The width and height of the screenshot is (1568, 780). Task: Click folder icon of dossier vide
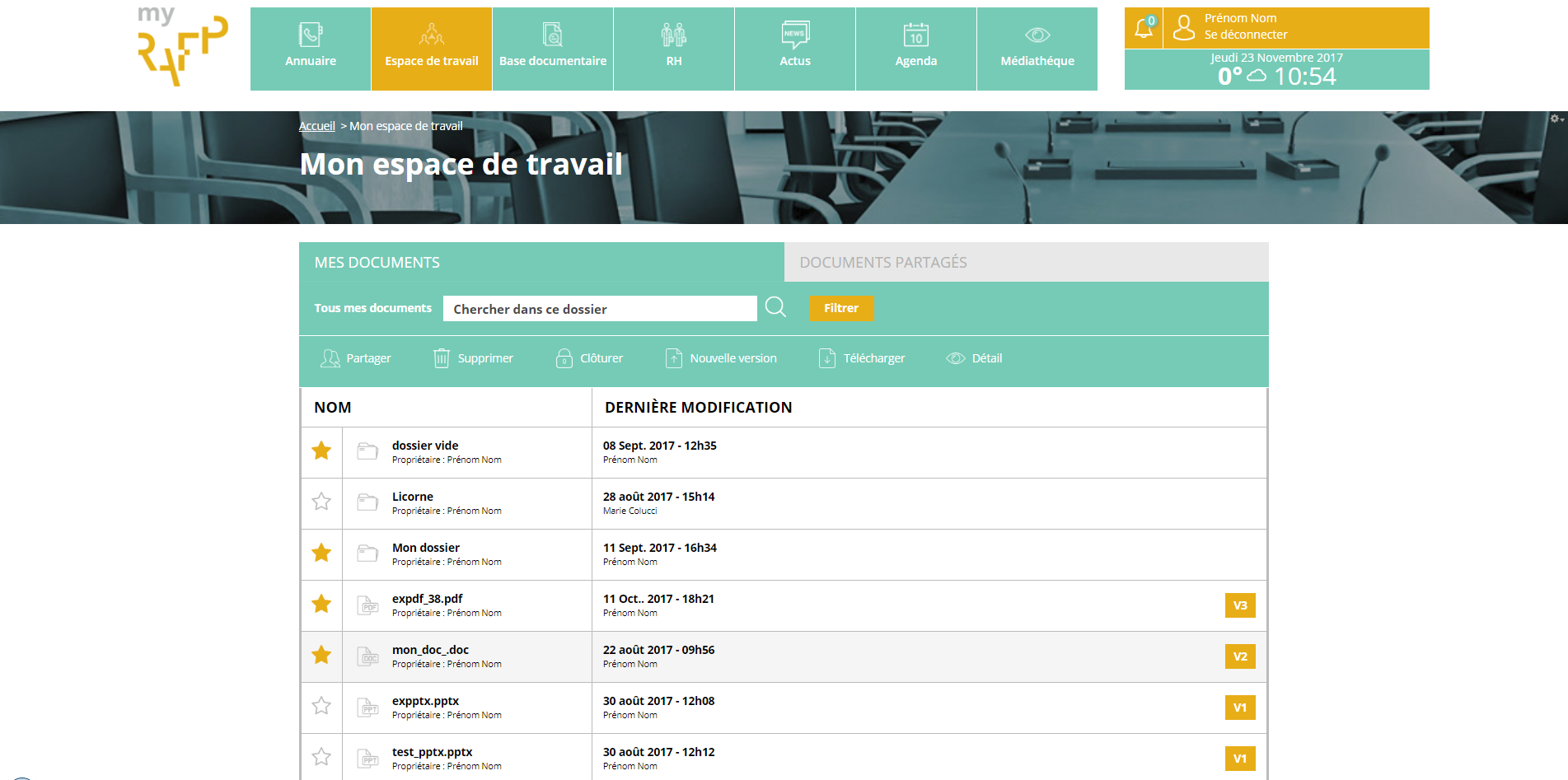pos(367,451)
